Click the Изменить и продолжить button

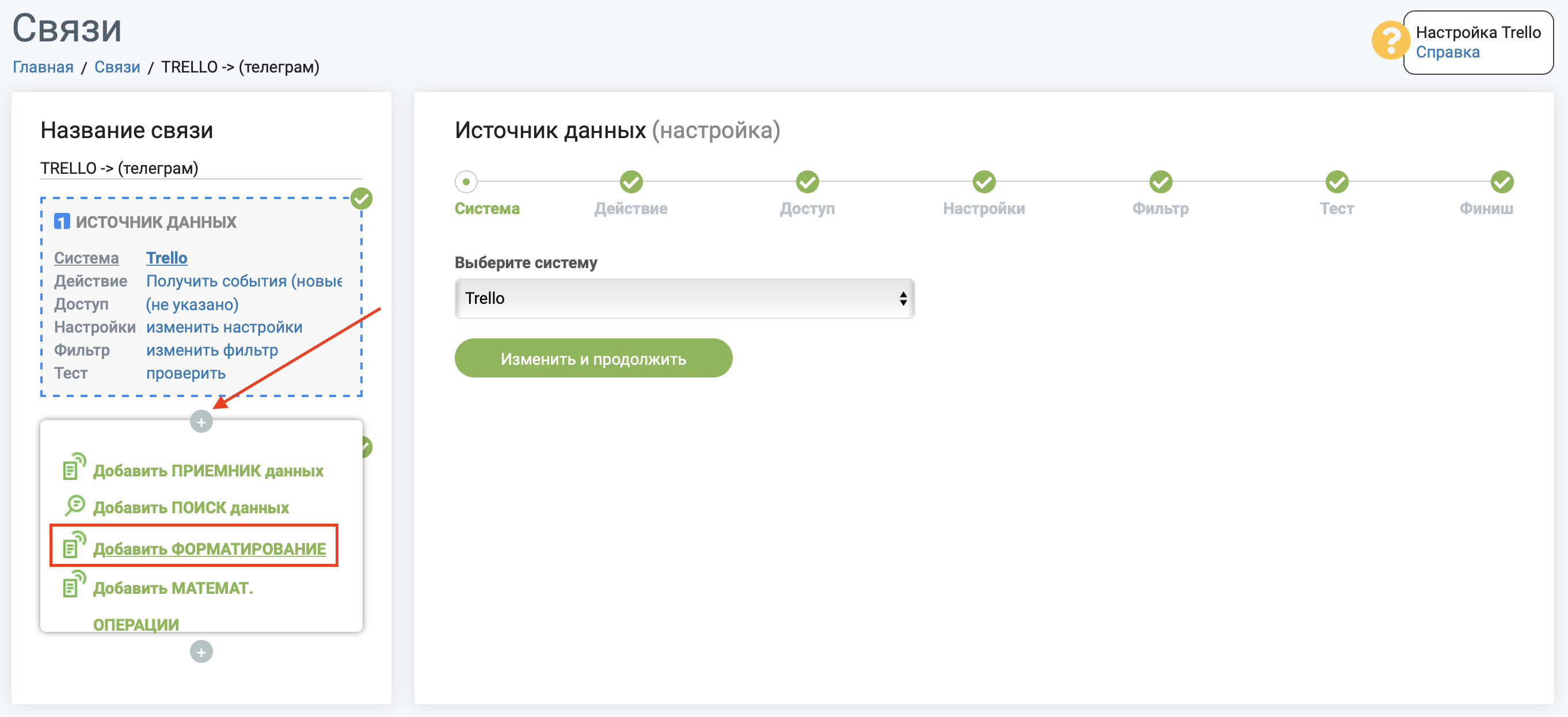(x=593, y=358)
